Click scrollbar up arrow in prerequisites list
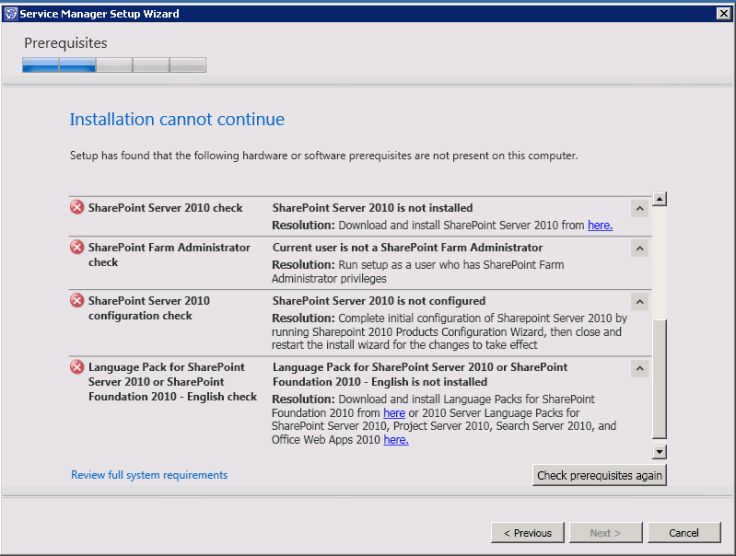Viewport: 736px width, 556px height. tap(659, 199)
